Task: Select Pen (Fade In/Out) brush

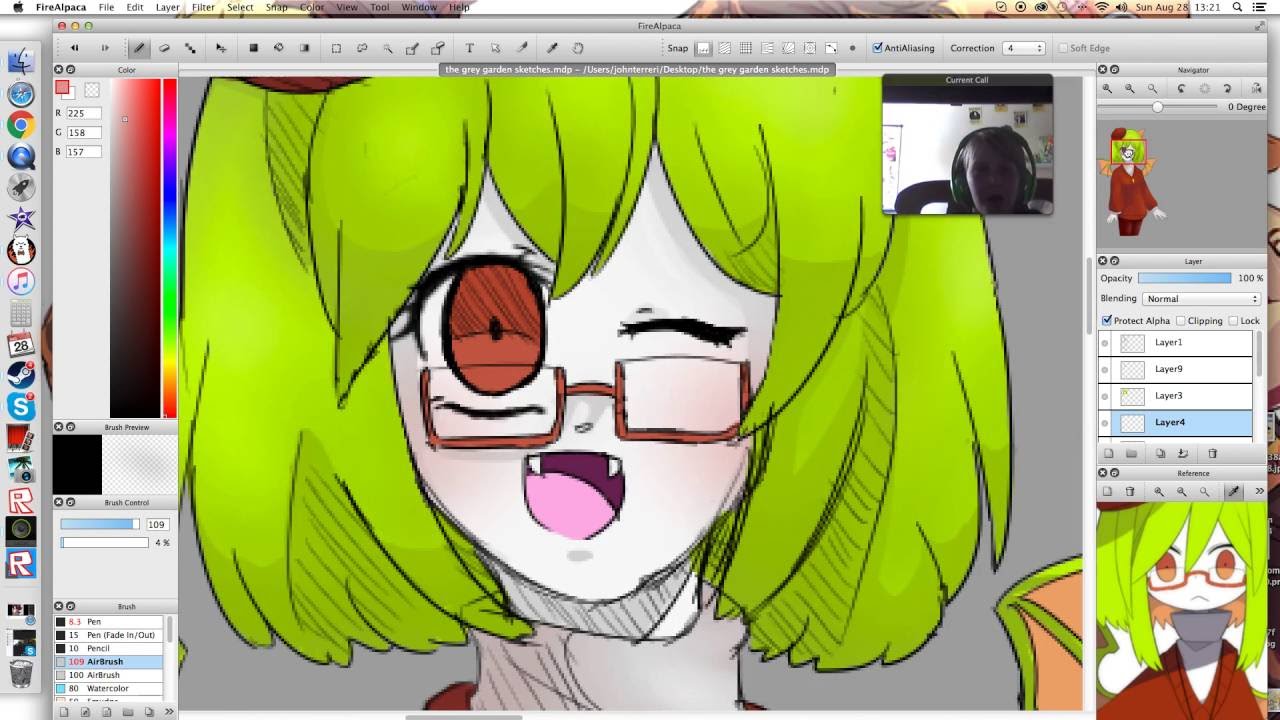Action: [109, 635]
